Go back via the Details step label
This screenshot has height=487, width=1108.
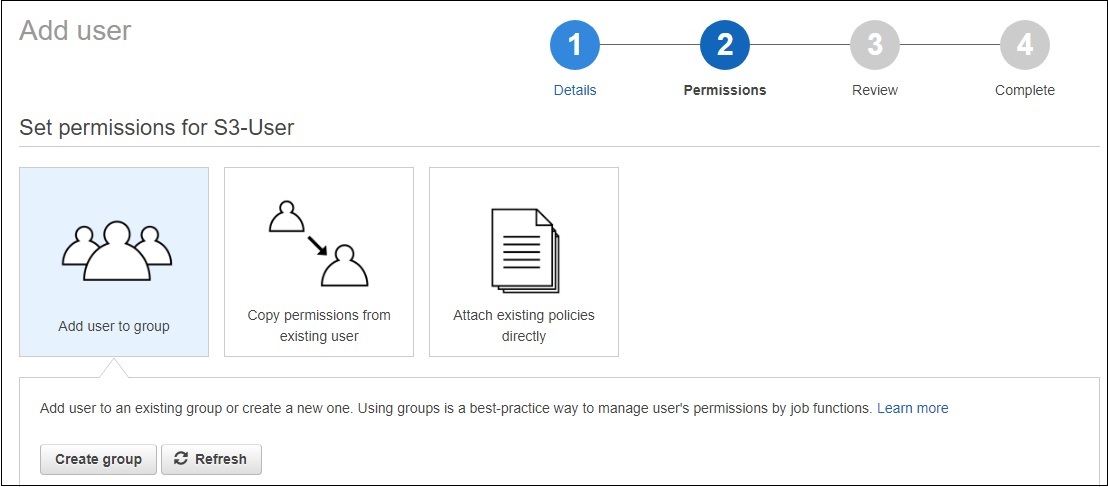click(574, 90)
